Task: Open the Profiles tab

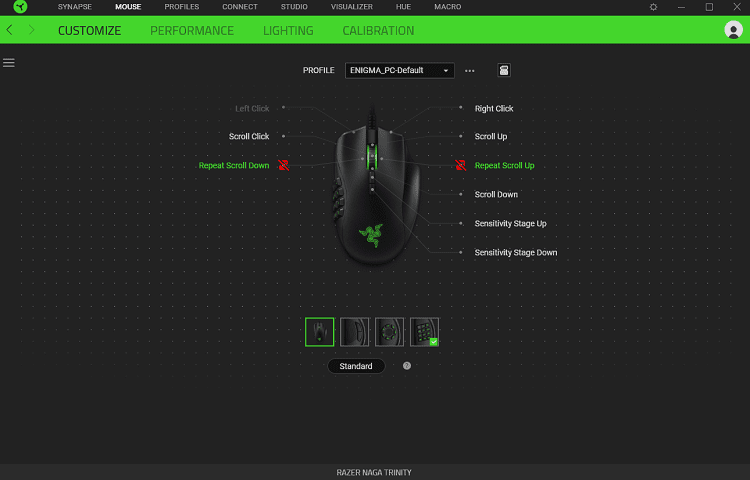Action: pos(182,7)
